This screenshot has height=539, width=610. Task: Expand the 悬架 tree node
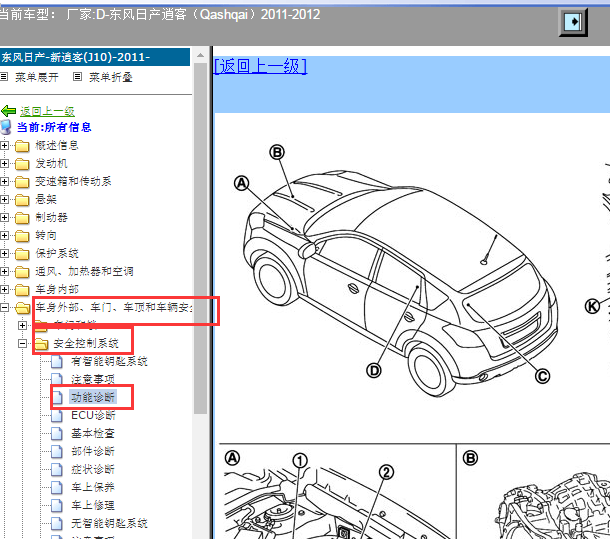(4, 199)
